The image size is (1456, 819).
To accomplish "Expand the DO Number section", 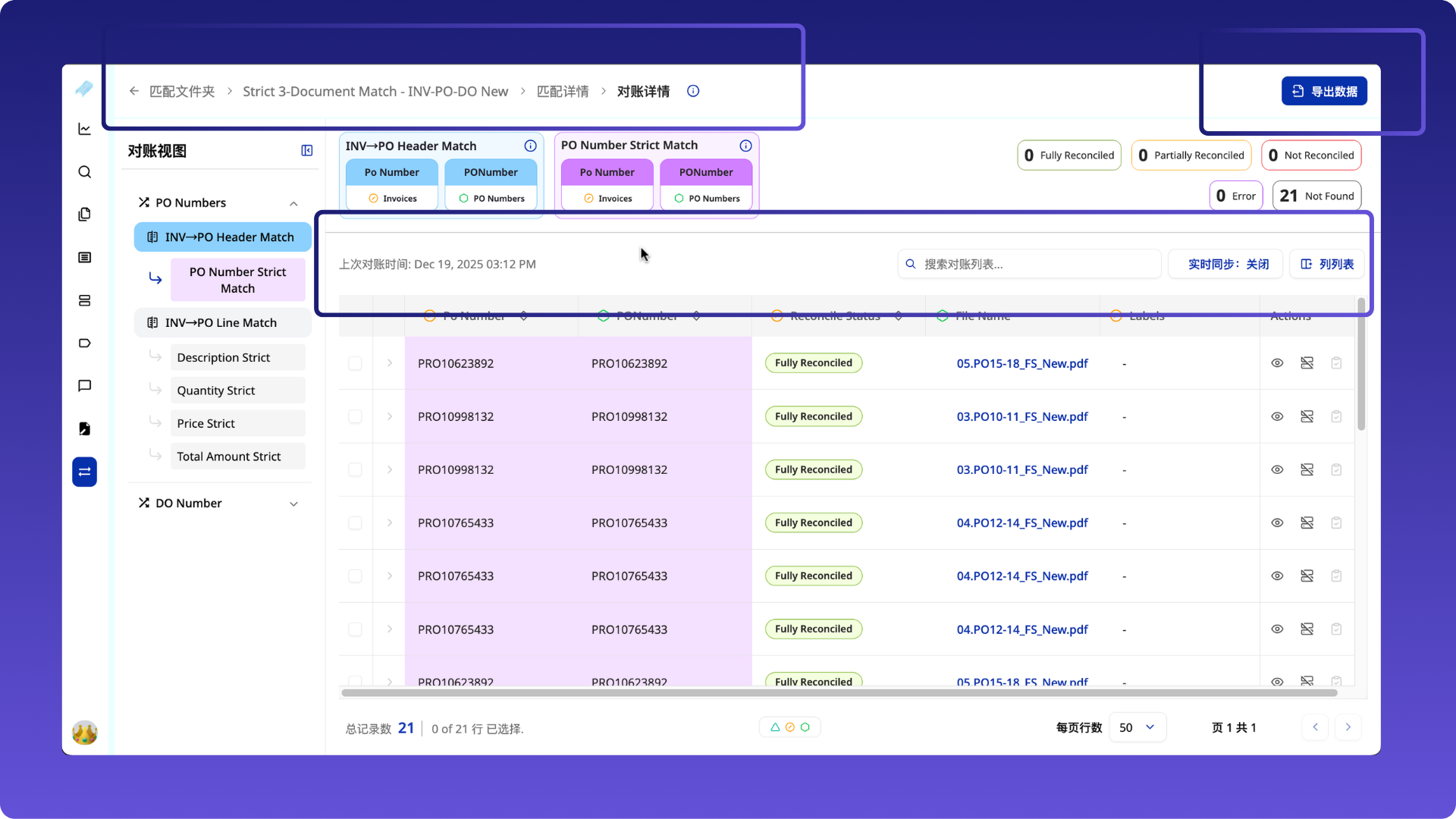I will (293, 503).
